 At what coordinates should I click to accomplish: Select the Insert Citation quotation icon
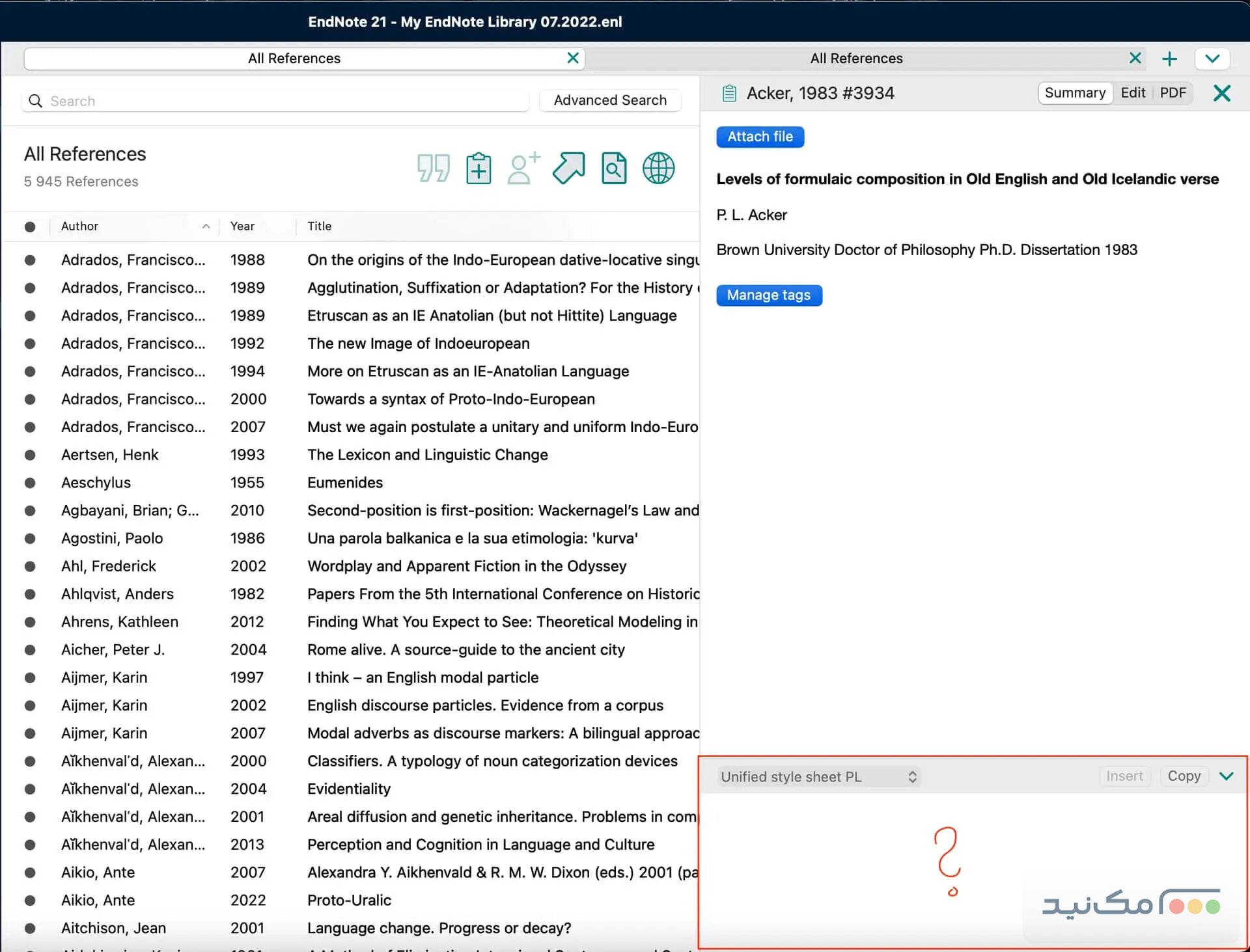433,168
